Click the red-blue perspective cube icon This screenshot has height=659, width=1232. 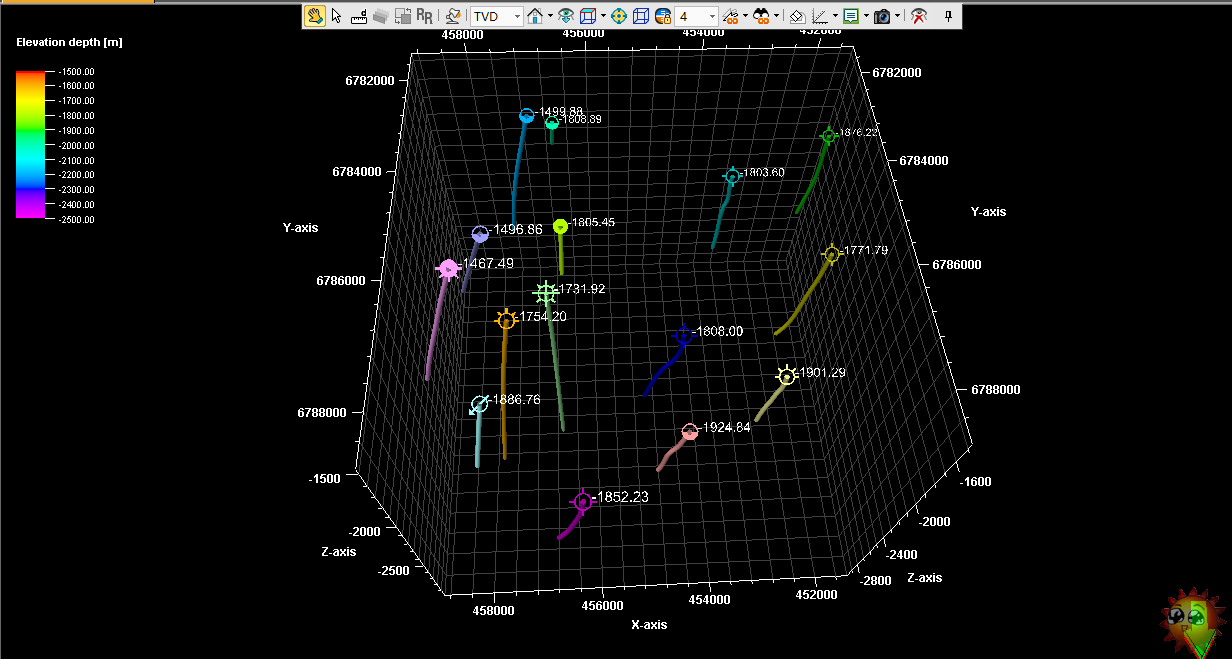tap(588, 16)
